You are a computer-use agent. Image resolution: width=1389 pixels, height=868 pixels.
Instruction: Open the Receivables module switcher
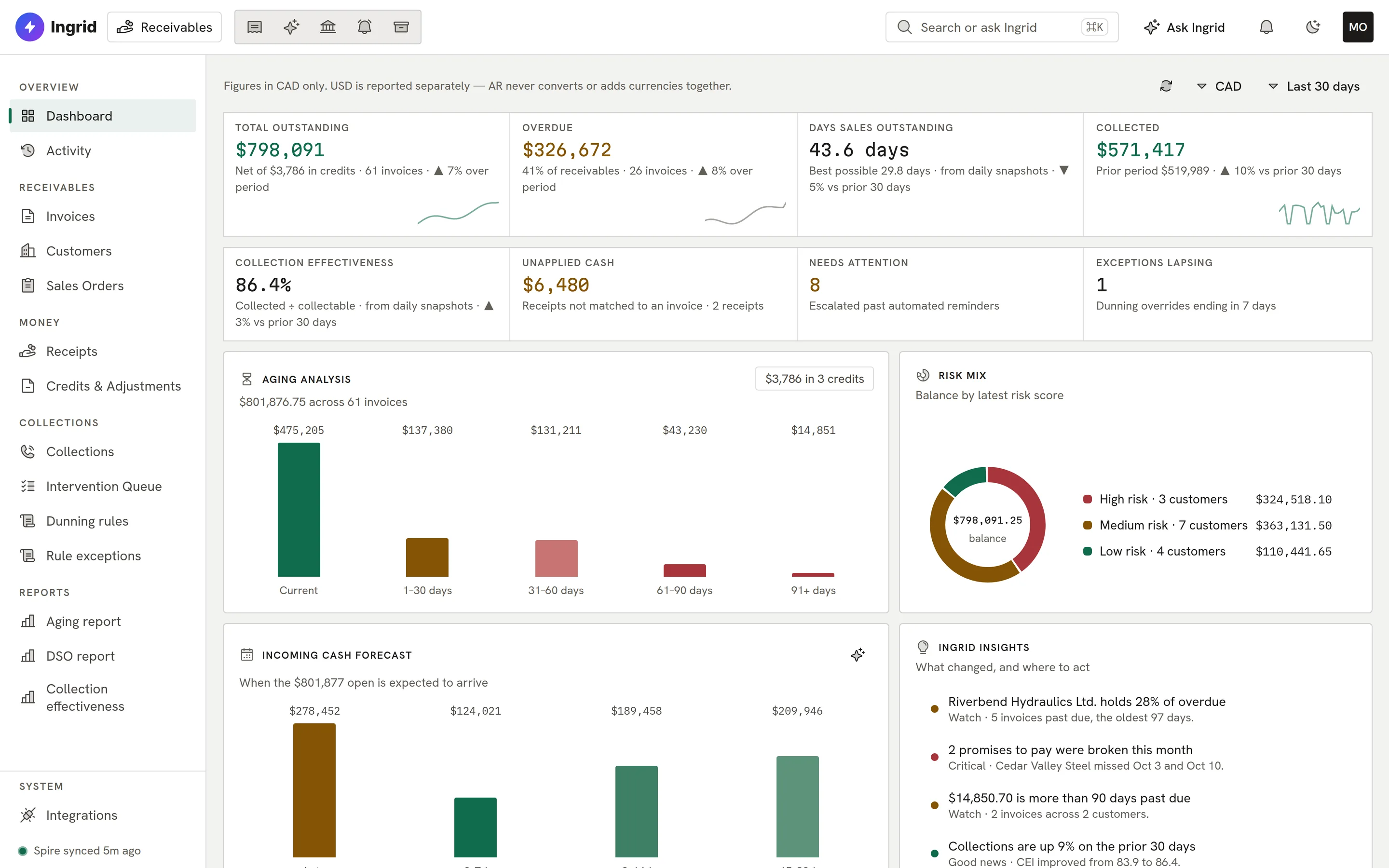coord(164,27)
